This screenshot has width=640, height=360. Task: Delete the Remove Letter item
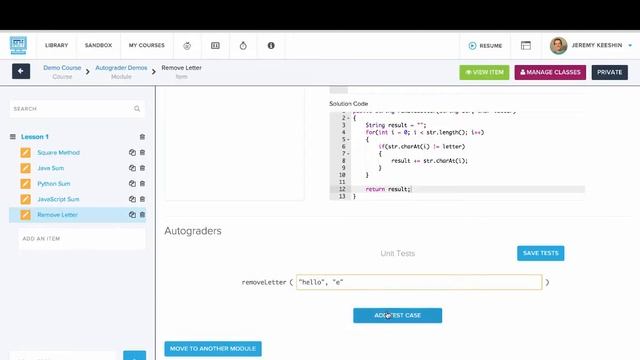[x=142, y=215]
